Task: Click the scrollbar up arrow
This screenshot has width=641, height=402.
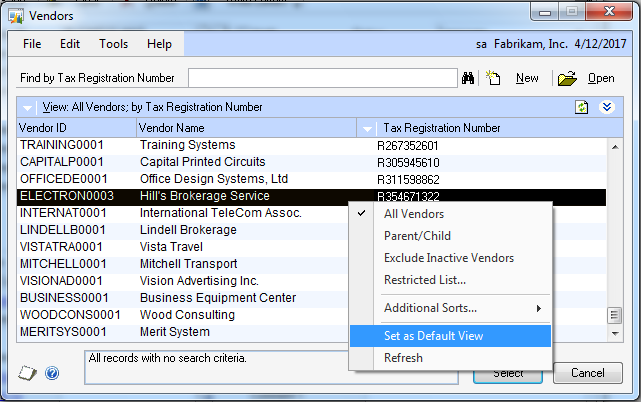Action: [615, 147]
